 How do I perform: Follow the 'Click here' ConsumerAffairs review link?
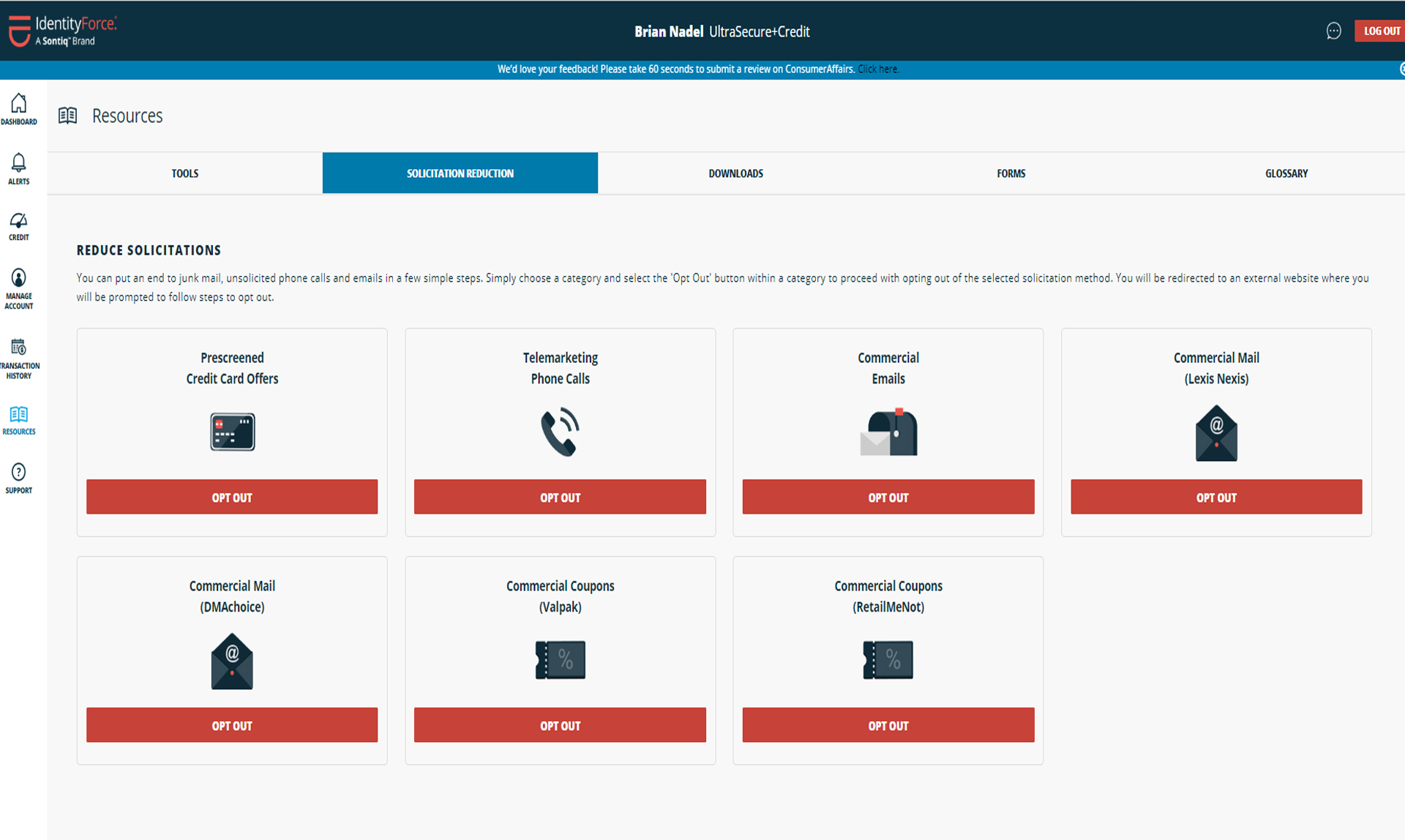click(878, 69)
